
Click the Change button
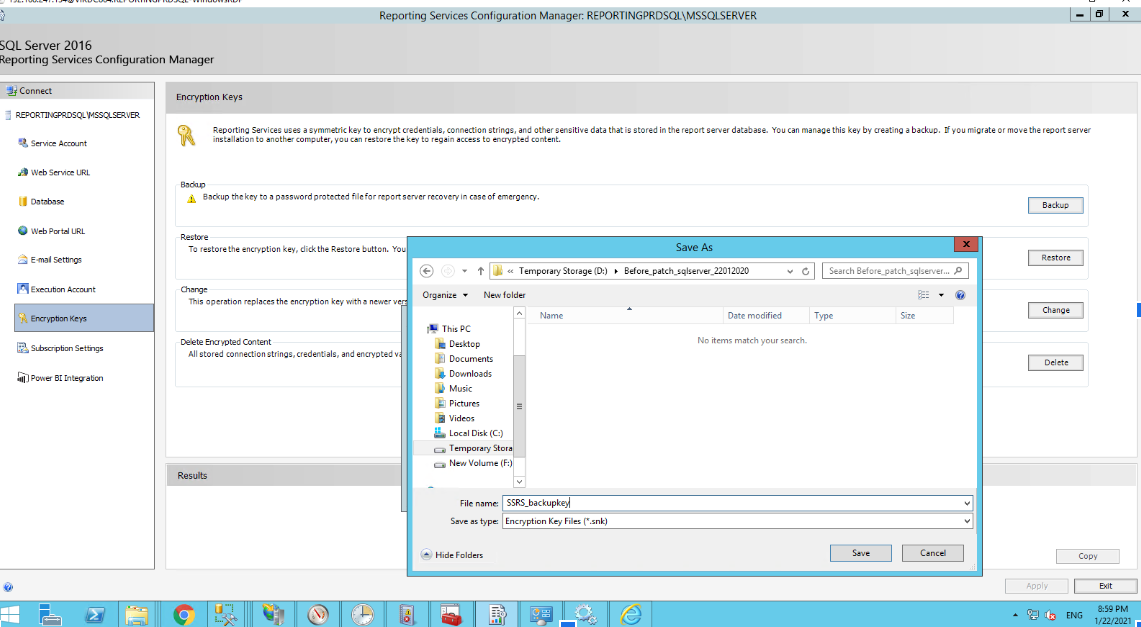pyautogui.click(x=1055, y=310)
